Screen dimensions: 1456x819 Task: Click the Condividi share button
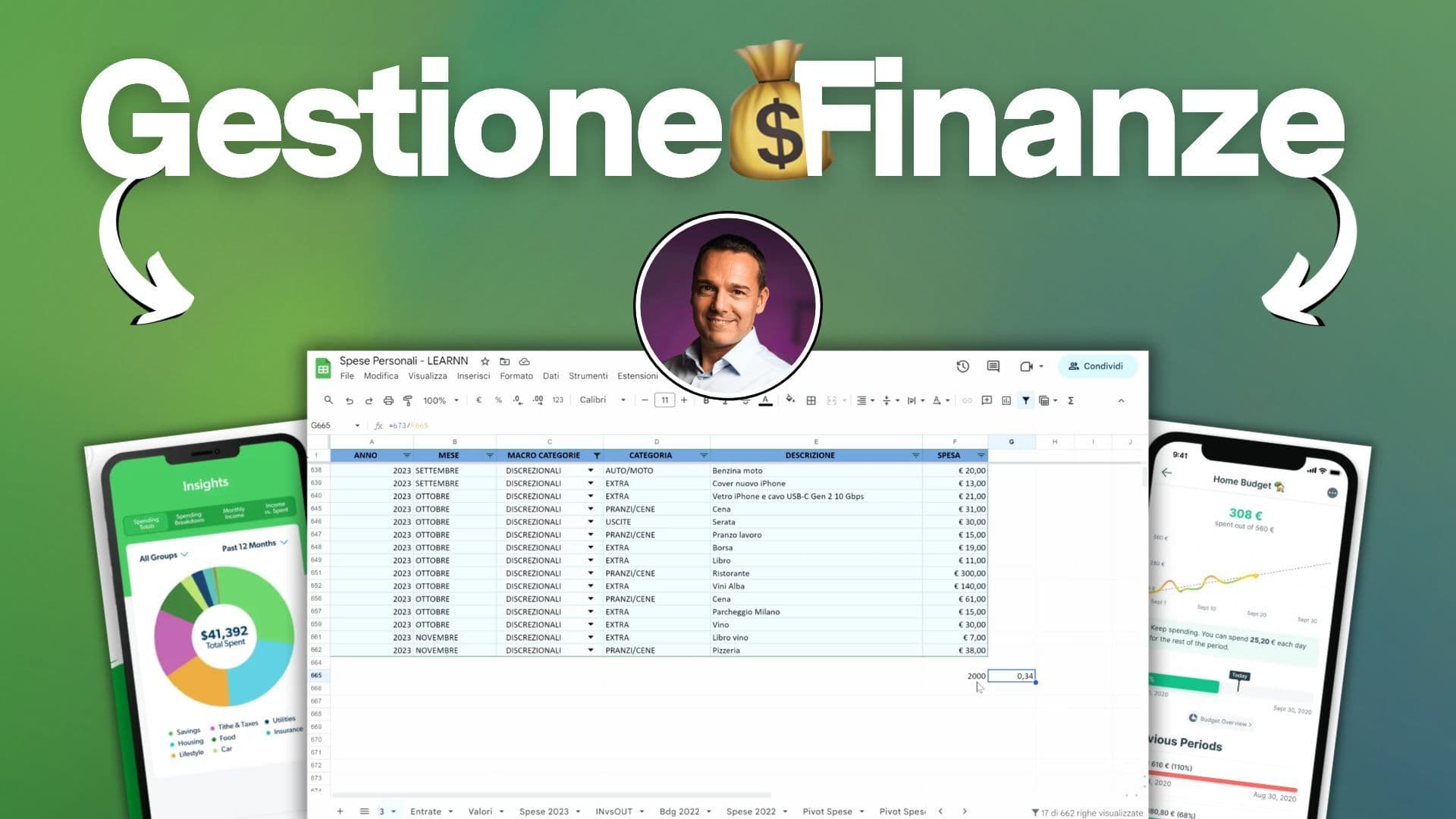1097,366
